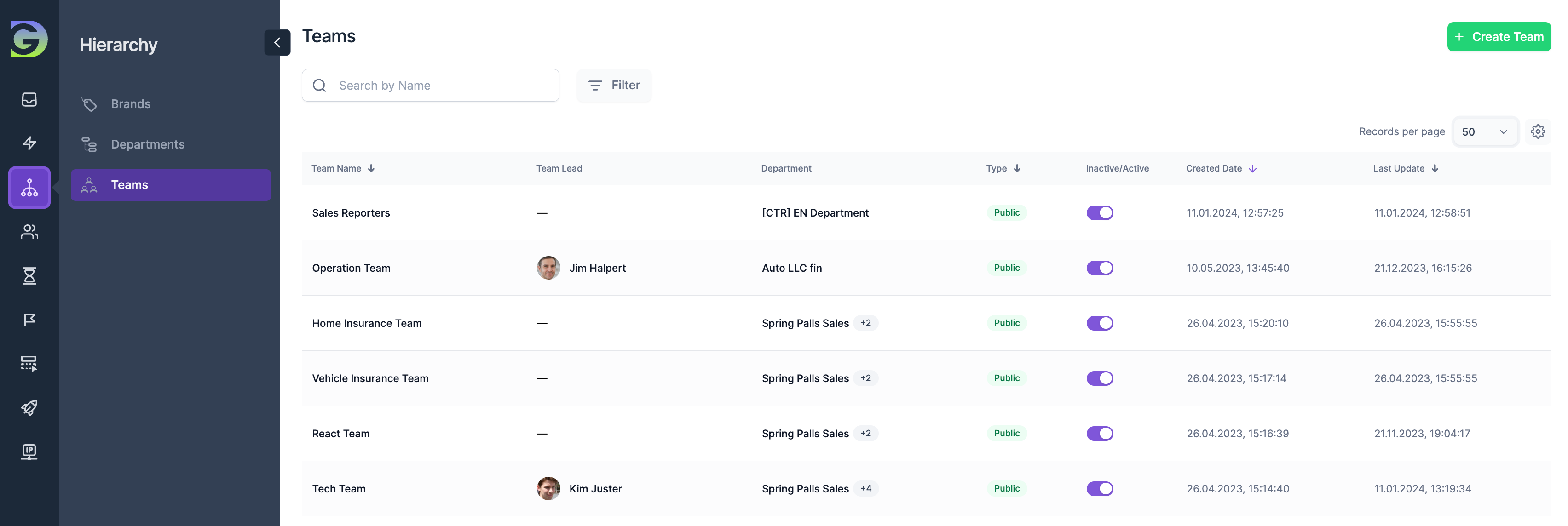Open the IP monitor sidebar icon
The image size is (1568, 526).
(x=29, y=451)
